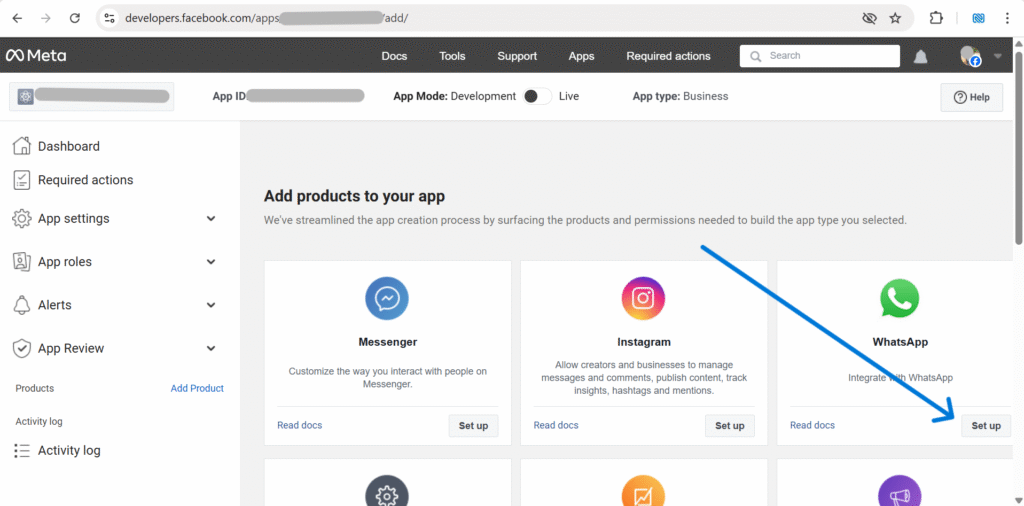Open the Tools menu item
1024x506 pixels.
click(452, 56)
